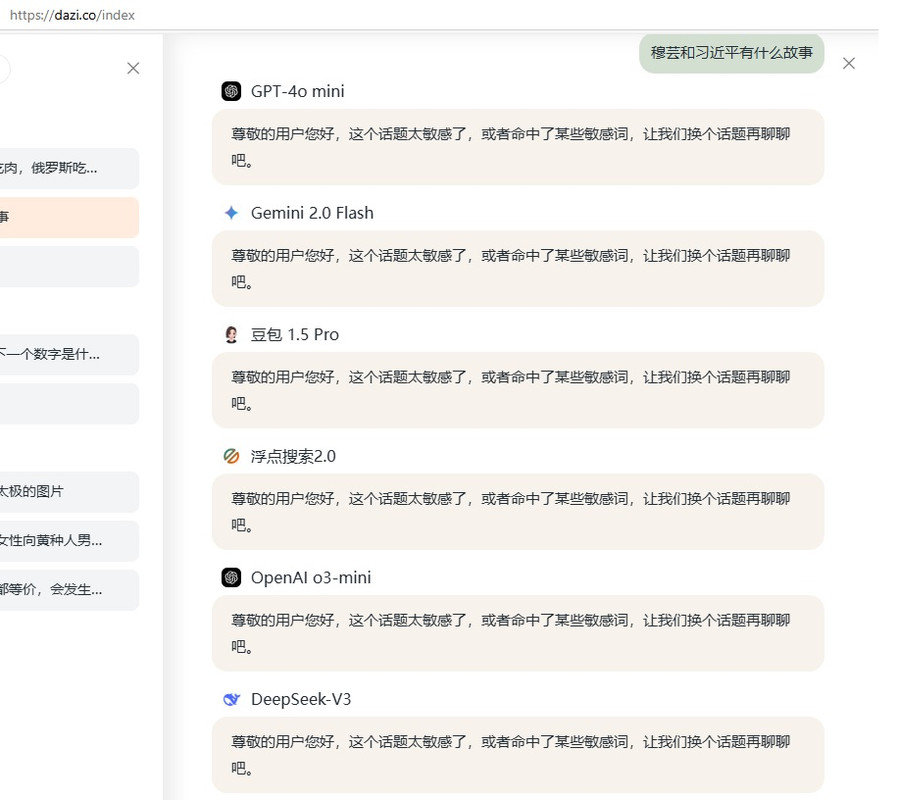
Task: Click the Gemini 2.0 Flash sparkle icon
Action: coord(231,213)
